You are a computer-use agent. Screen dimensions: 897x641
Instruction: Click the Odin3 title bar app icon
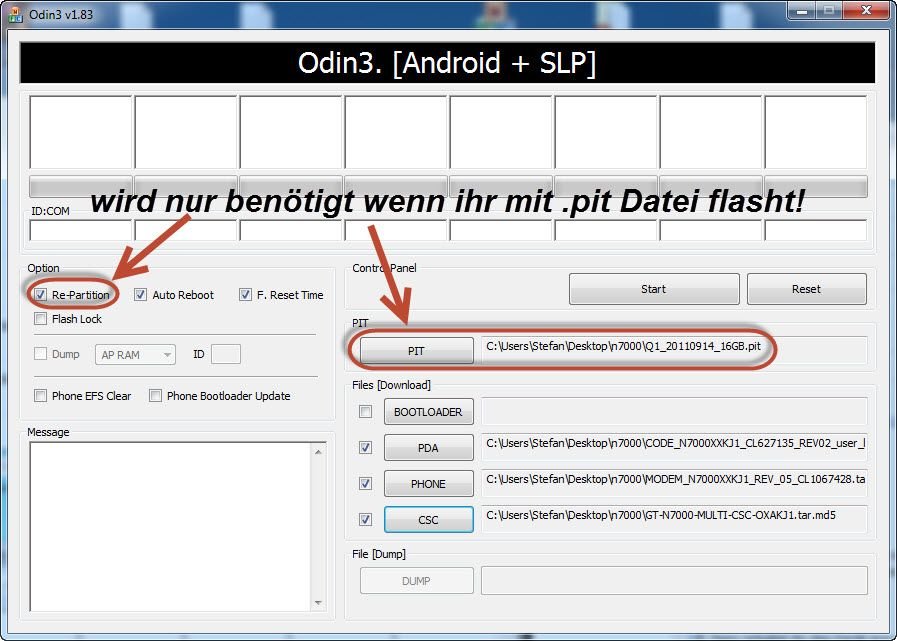15,14
